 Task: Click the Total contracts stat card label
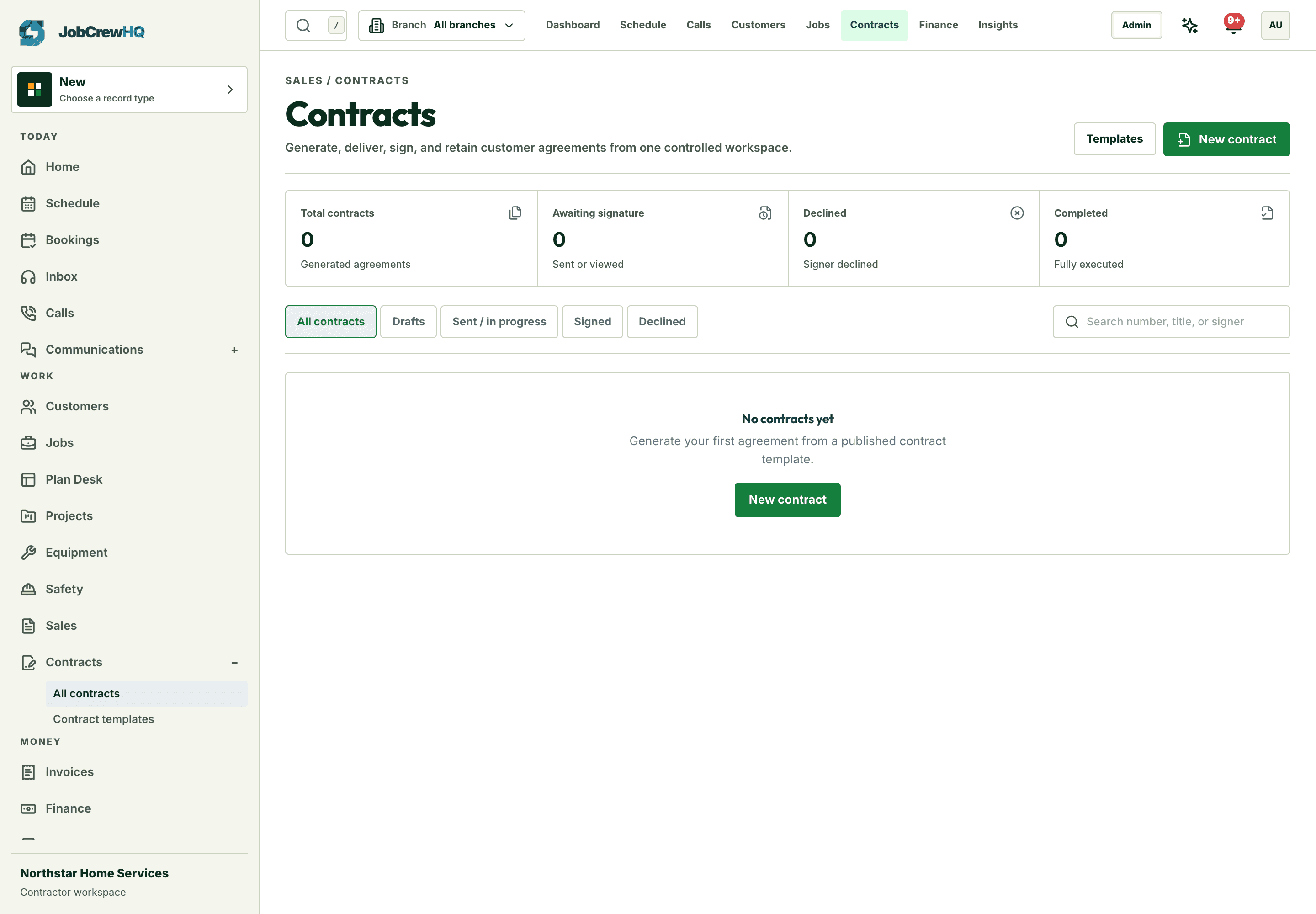(337, 213)
